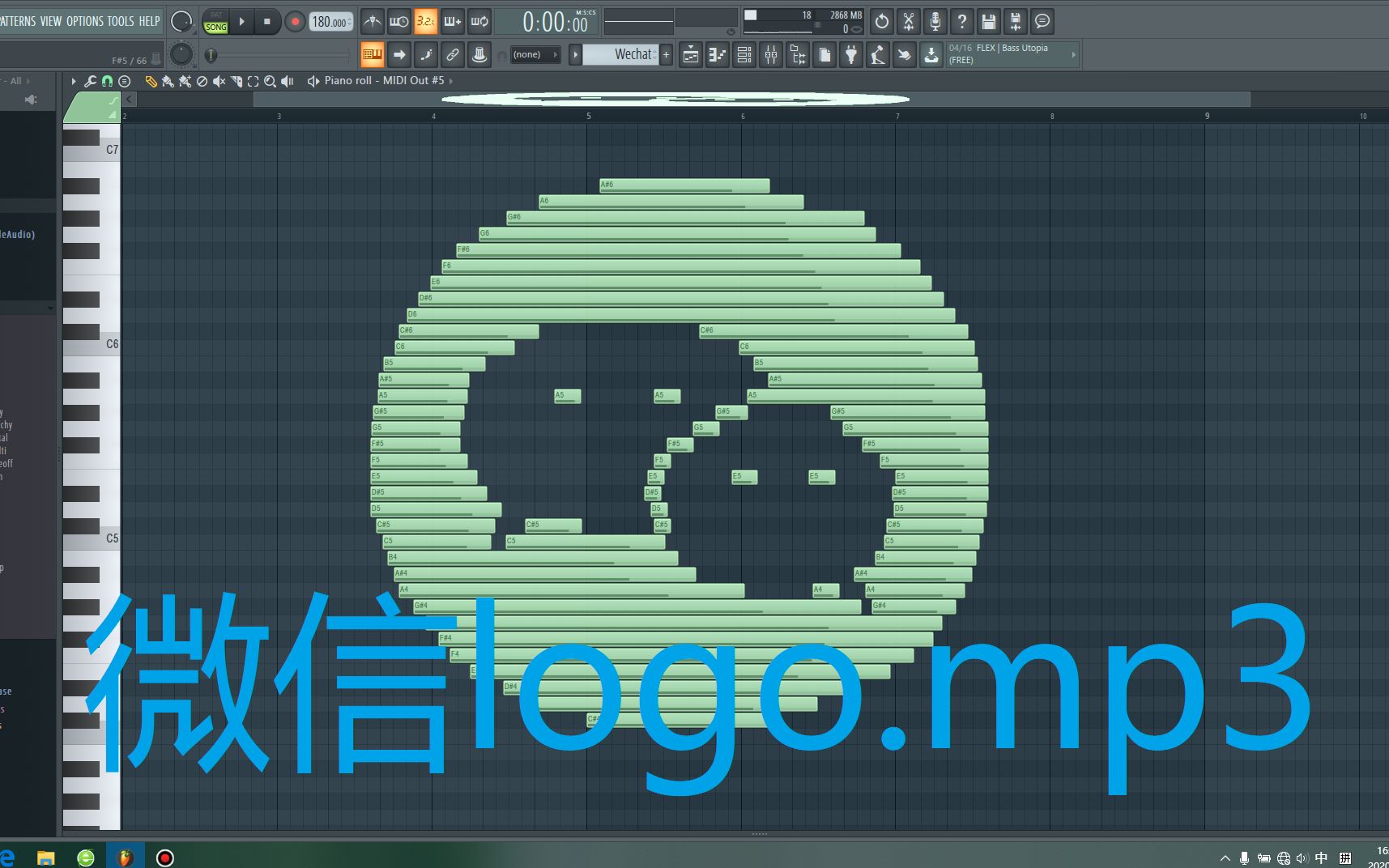Viewport: 1389px width, 868px height.
Task: Open the Wechat pattern selector
Action: [x=620, y=54]
